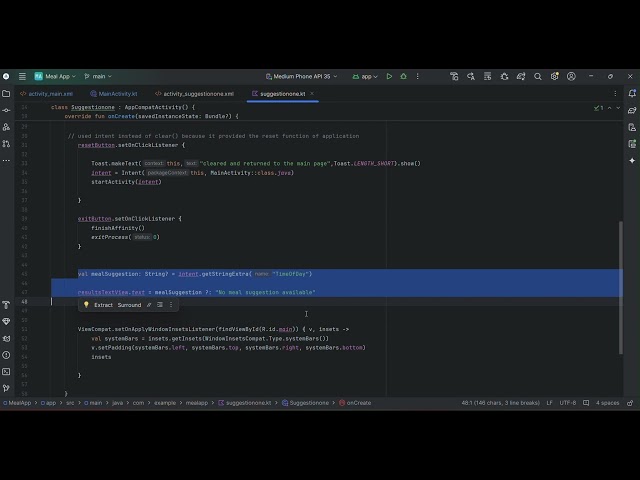
Task: Click the caret position 48:1 status
Action: coord(500,403)
